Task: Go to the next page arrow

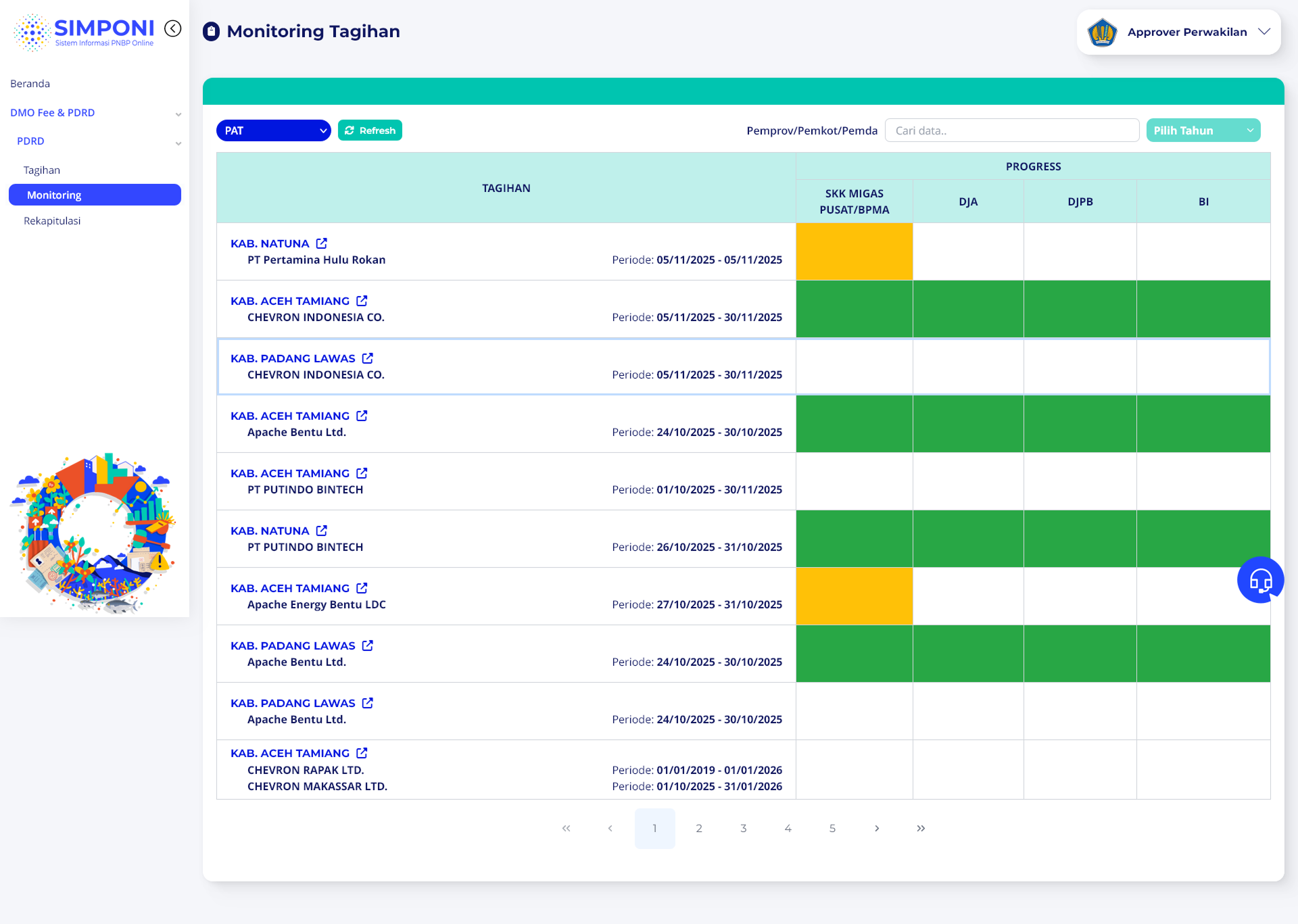Action: coord(877,828)
